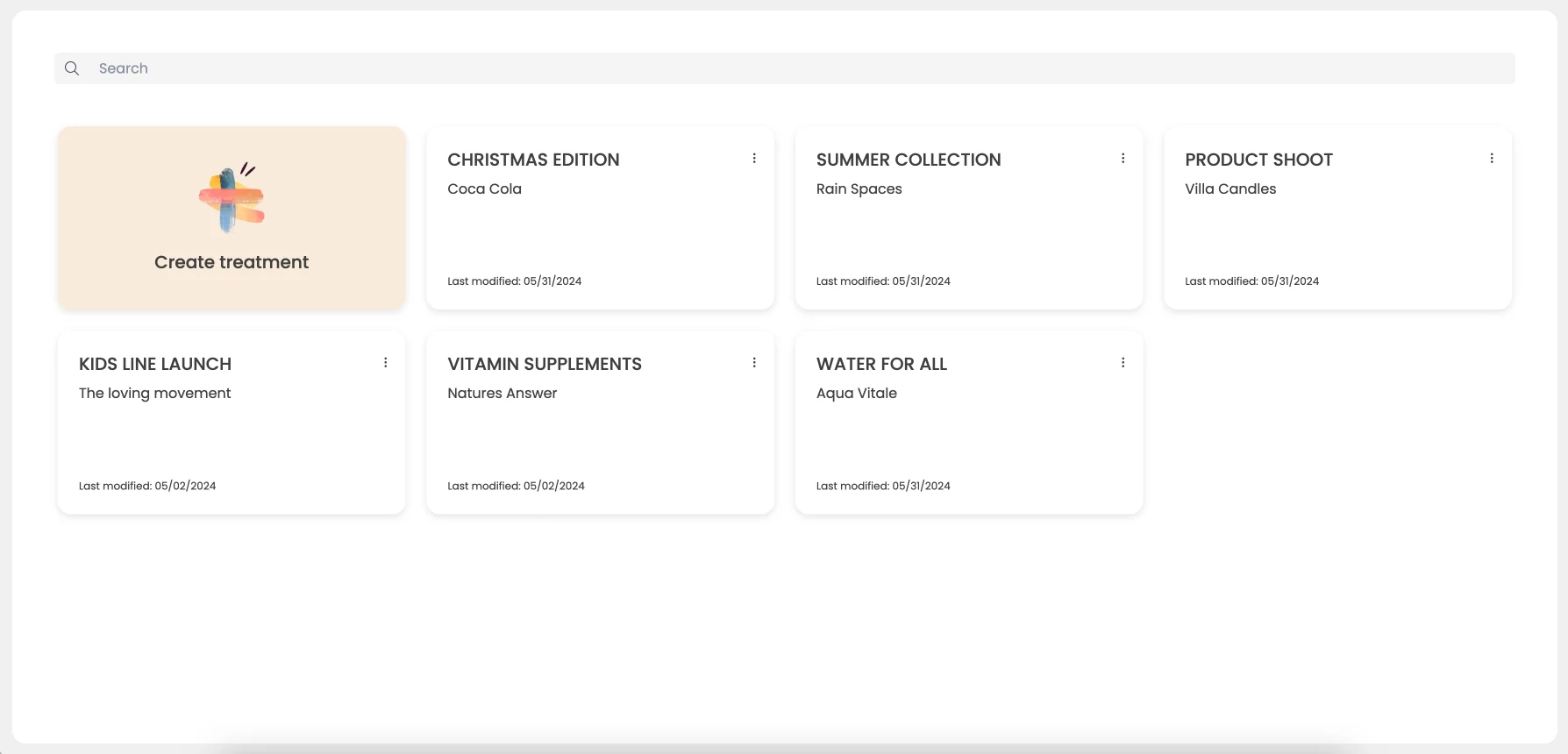Open the Vitamin Supplements three-dot menu
This screenshot has height=754, width=1568.
[x=754, y=363]
